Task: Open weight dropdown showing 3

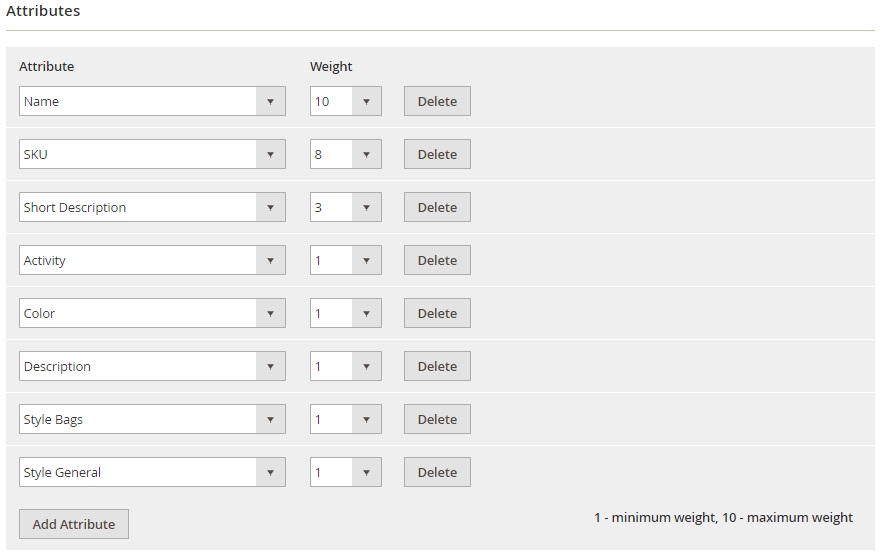Action: [346, 207]
